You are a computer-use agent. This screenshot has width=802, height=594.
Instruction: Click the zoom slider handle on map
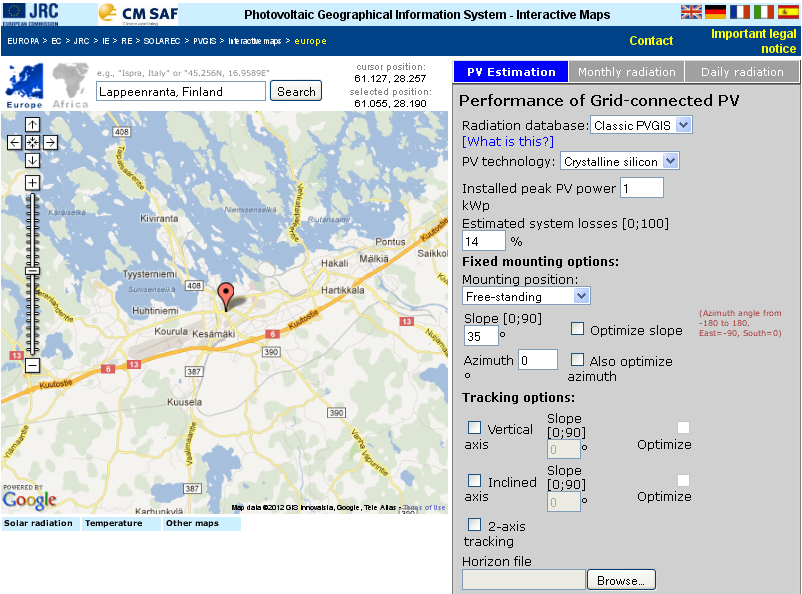[x=32, y=271]
